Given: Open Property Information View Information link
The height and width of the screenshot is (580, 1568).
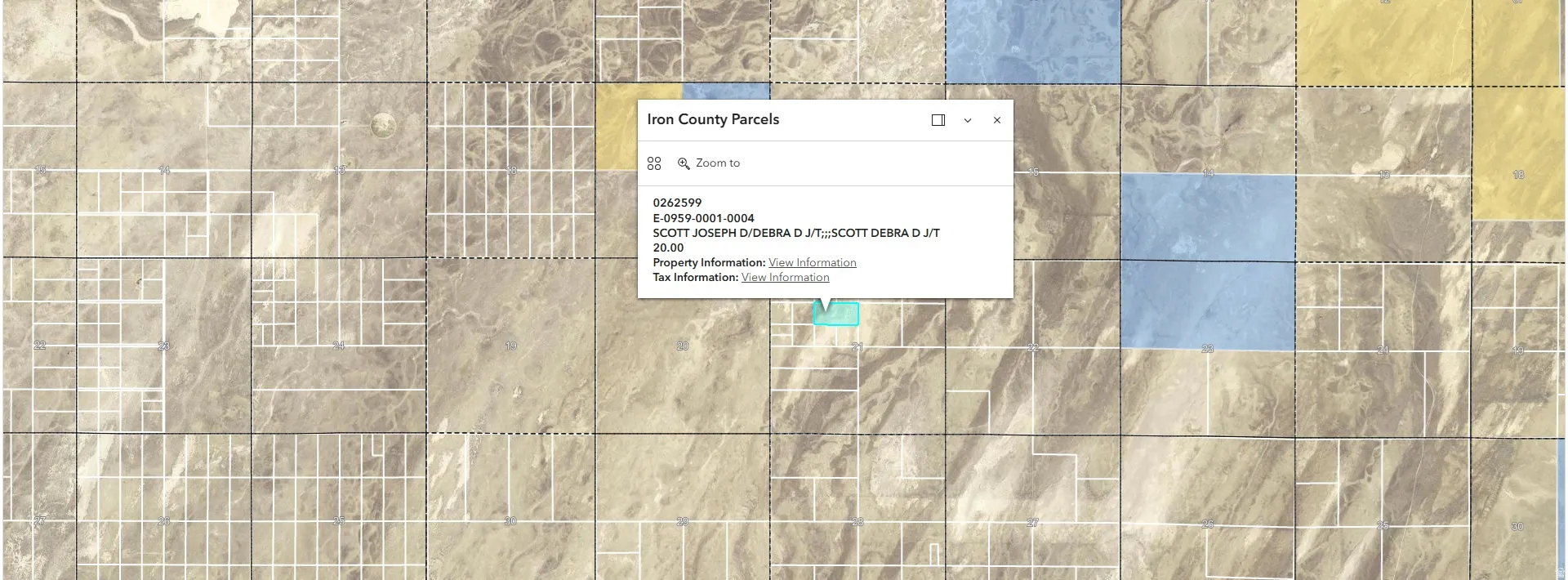Looking at the screenshot, I should point(813,262).
